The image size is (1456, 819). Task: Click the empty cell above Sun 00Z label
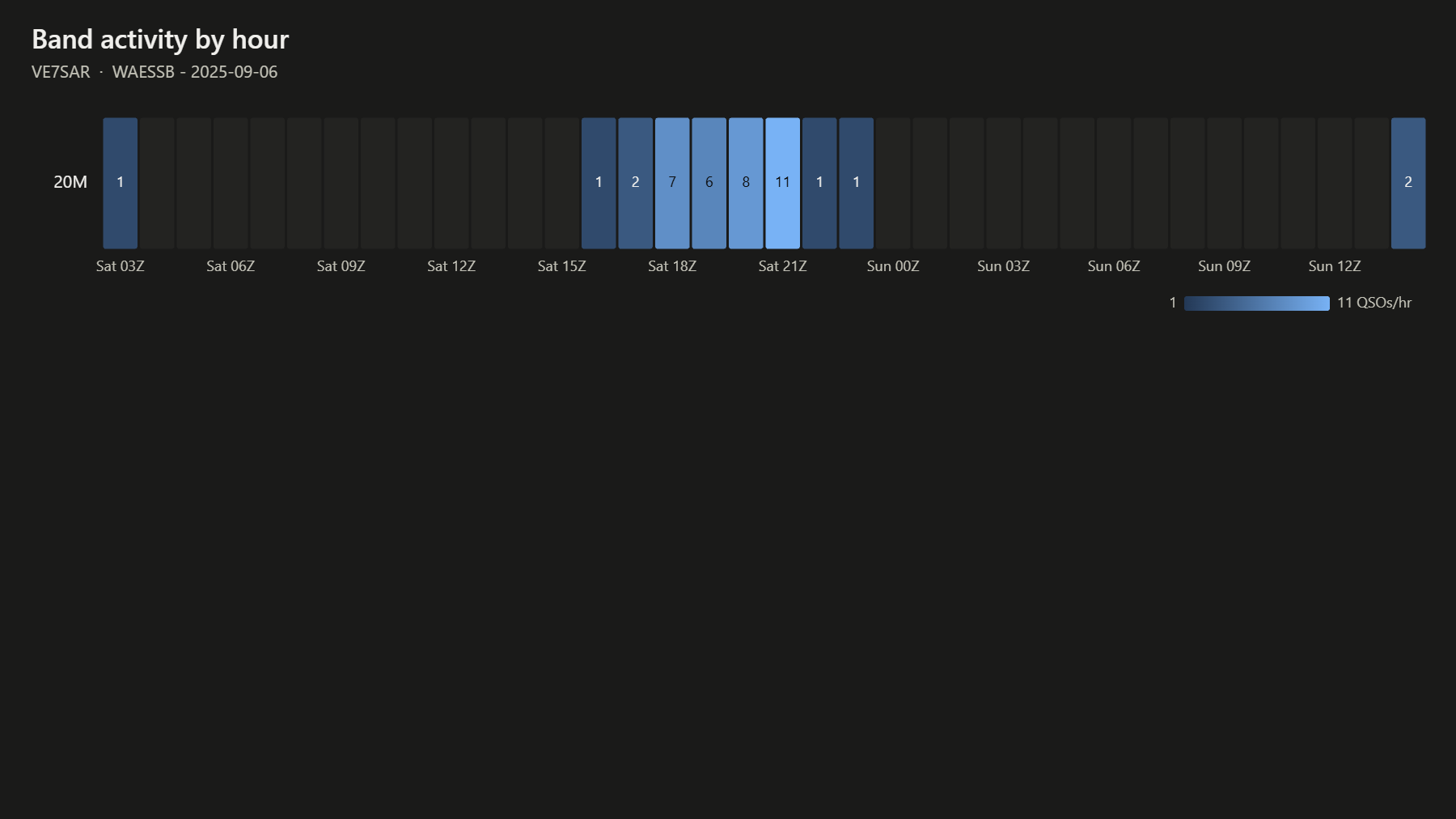(893, 183)
